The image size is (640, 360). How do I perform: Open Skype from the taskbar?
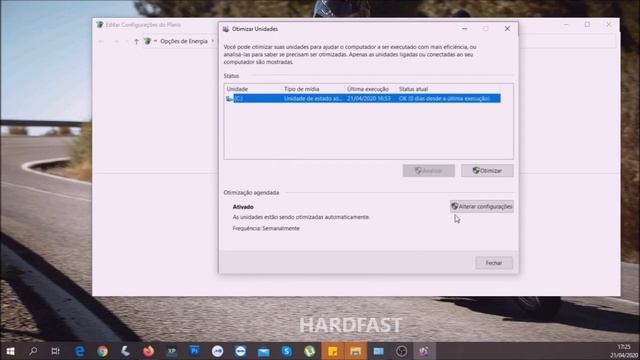287,351
